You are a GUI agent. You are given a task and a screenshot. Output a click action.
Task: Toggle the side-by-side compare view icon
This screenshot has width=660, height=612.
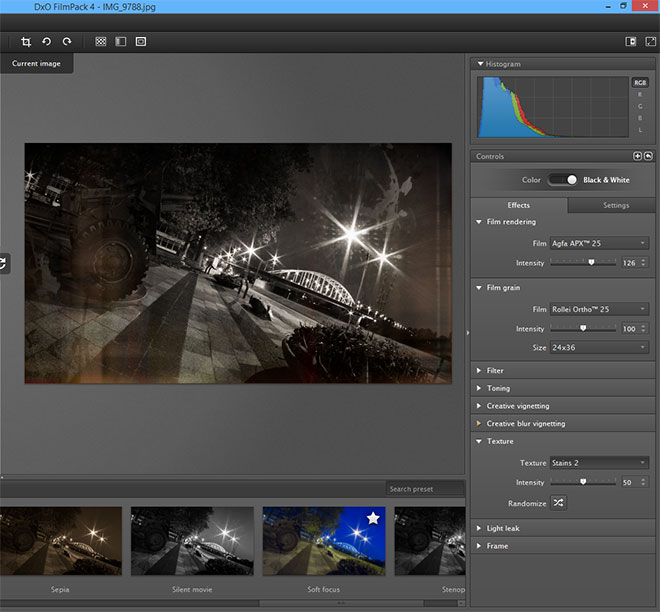[x=121, y=41]
